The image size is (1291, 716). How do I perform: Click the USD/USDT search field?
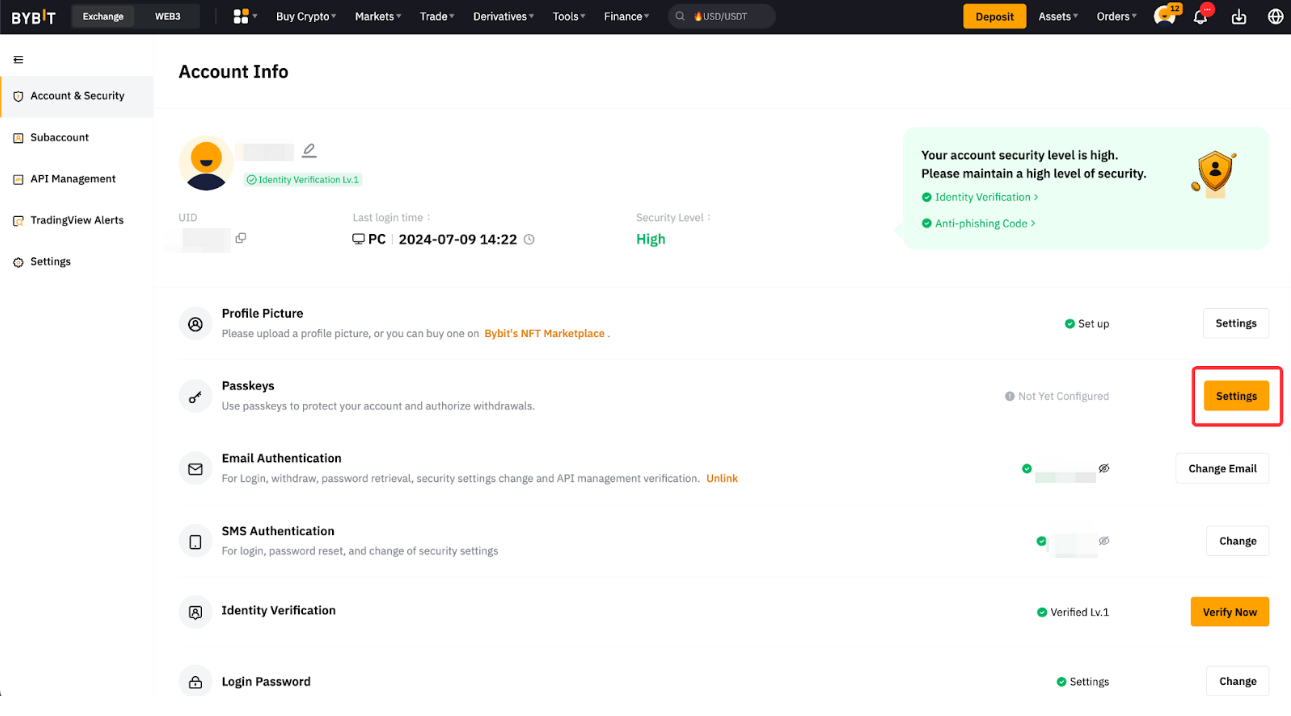pos(722,16)
